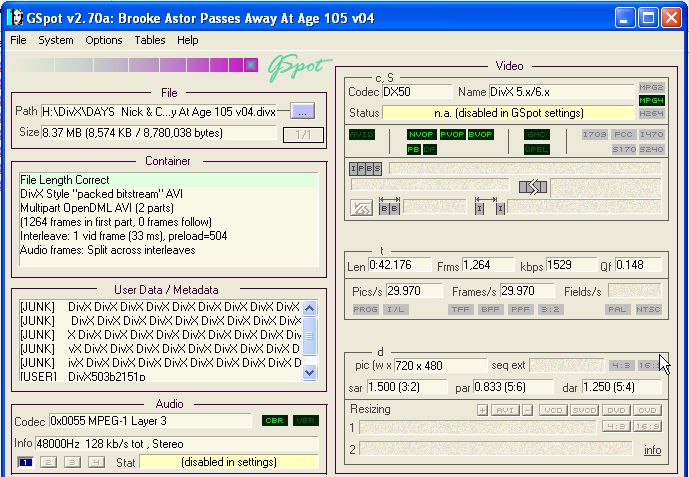
Task: Toggle the 16:9 button in Resizing row 1
Action: 648,426
